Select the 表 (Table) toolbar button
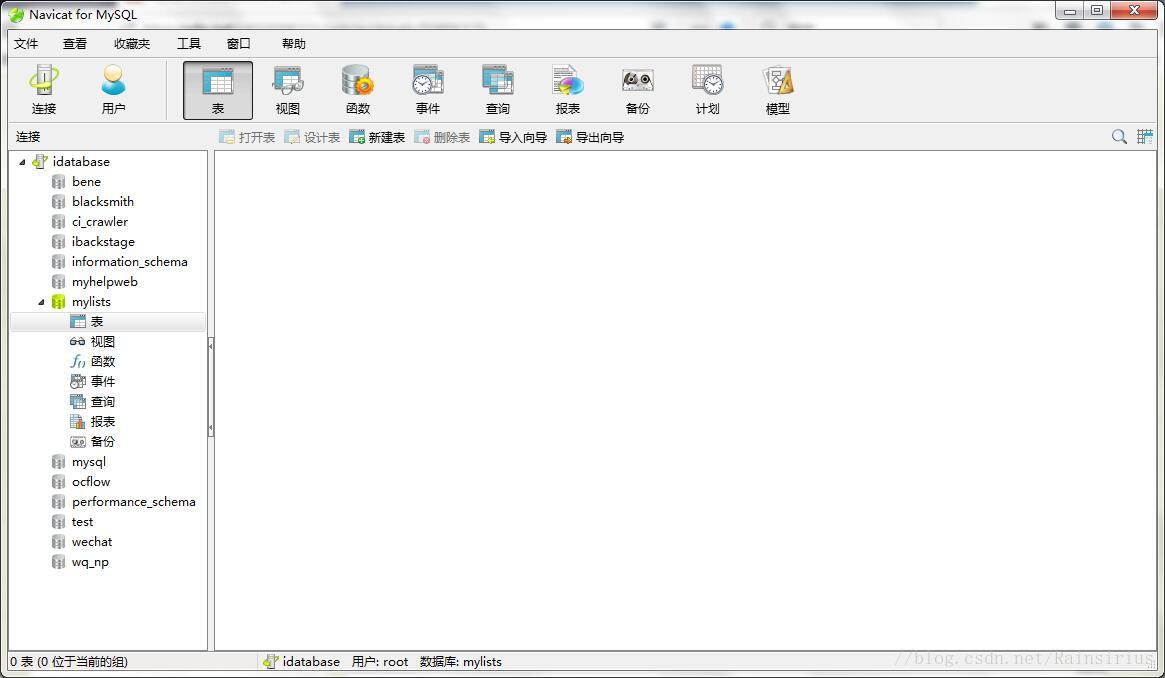The width and height of the screenshot is (1165, 678). click(218, 90)
